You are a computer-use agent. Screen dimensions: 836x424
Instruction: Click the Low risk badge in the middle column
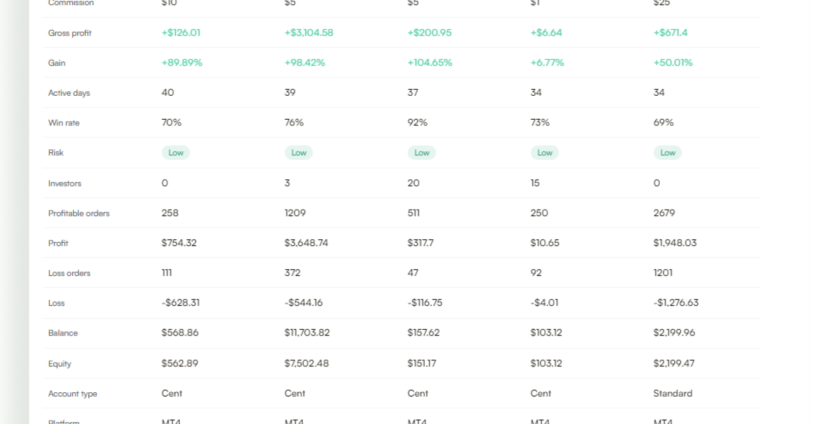422,153
